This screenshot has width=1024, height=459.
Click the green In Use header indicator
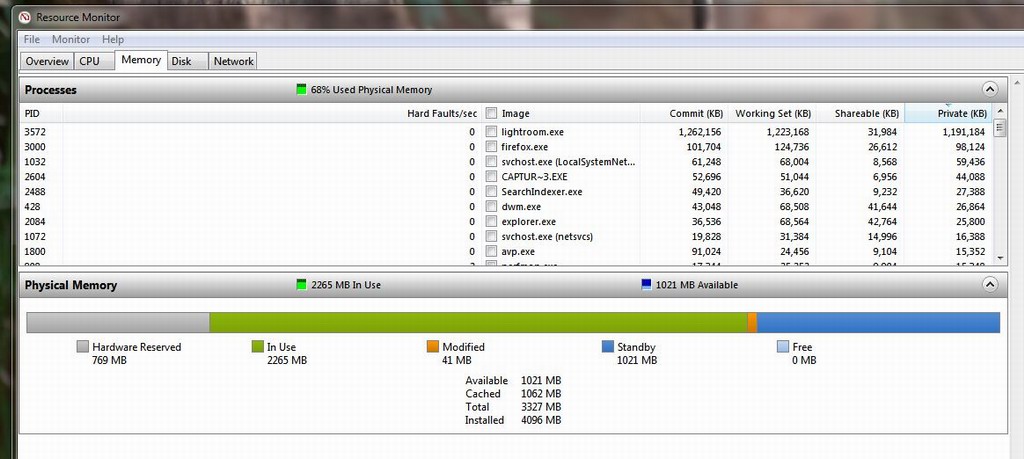tap(302, 285)
